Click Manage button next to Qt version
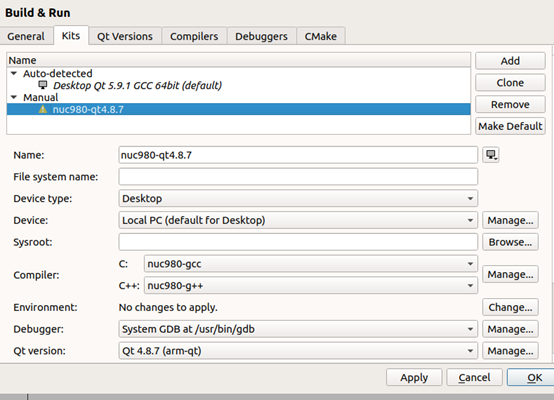The height and width of the screenshot is (400, 554). click(510, 351)
